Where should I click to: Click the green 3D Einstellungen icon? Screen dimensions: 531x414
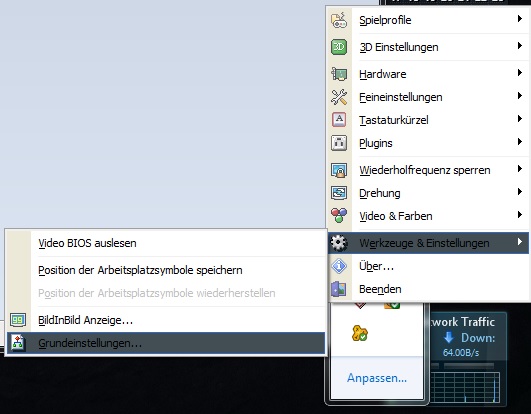(x=339, y=47)
